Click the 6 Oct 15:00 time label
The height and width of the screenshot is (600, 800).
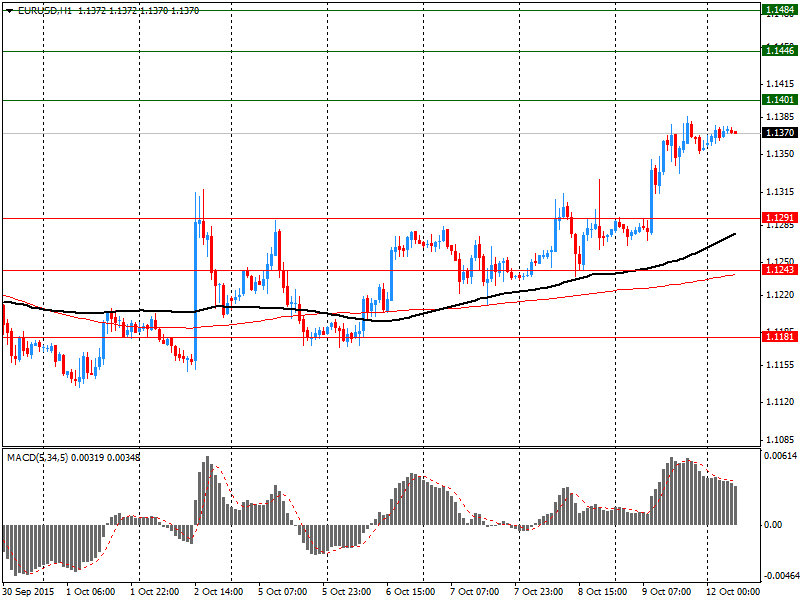point(411,592)
